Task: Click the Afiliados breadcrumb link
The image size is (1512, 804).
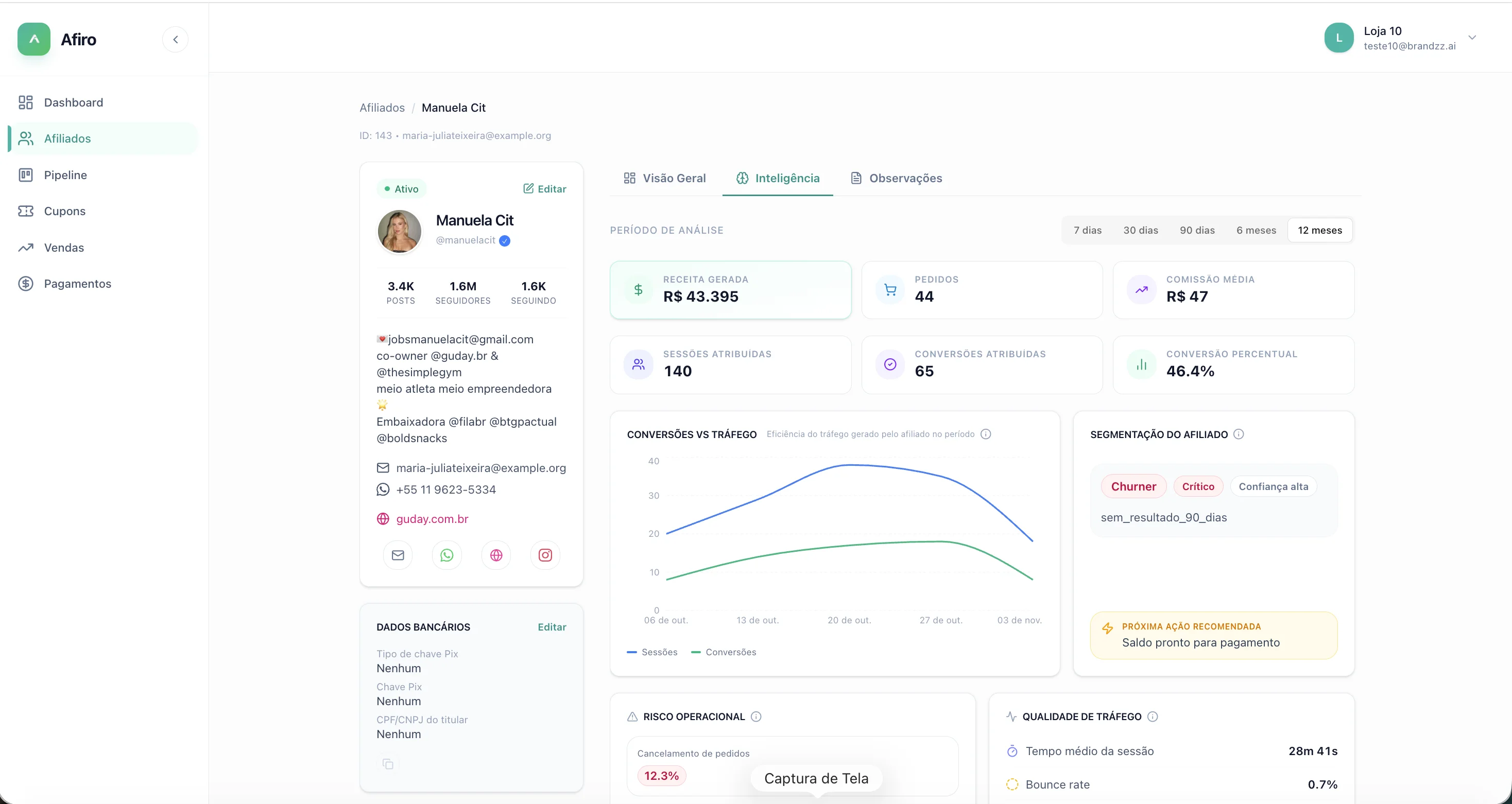Action: coord(382,108)
